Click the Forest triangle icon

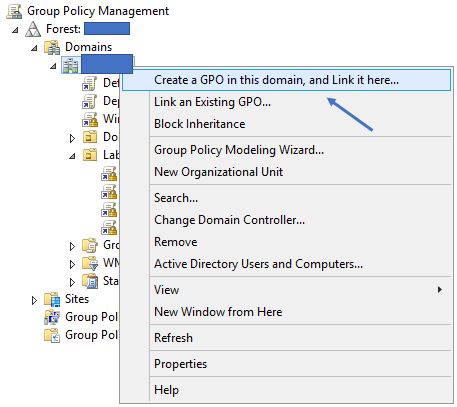point(33,29)
